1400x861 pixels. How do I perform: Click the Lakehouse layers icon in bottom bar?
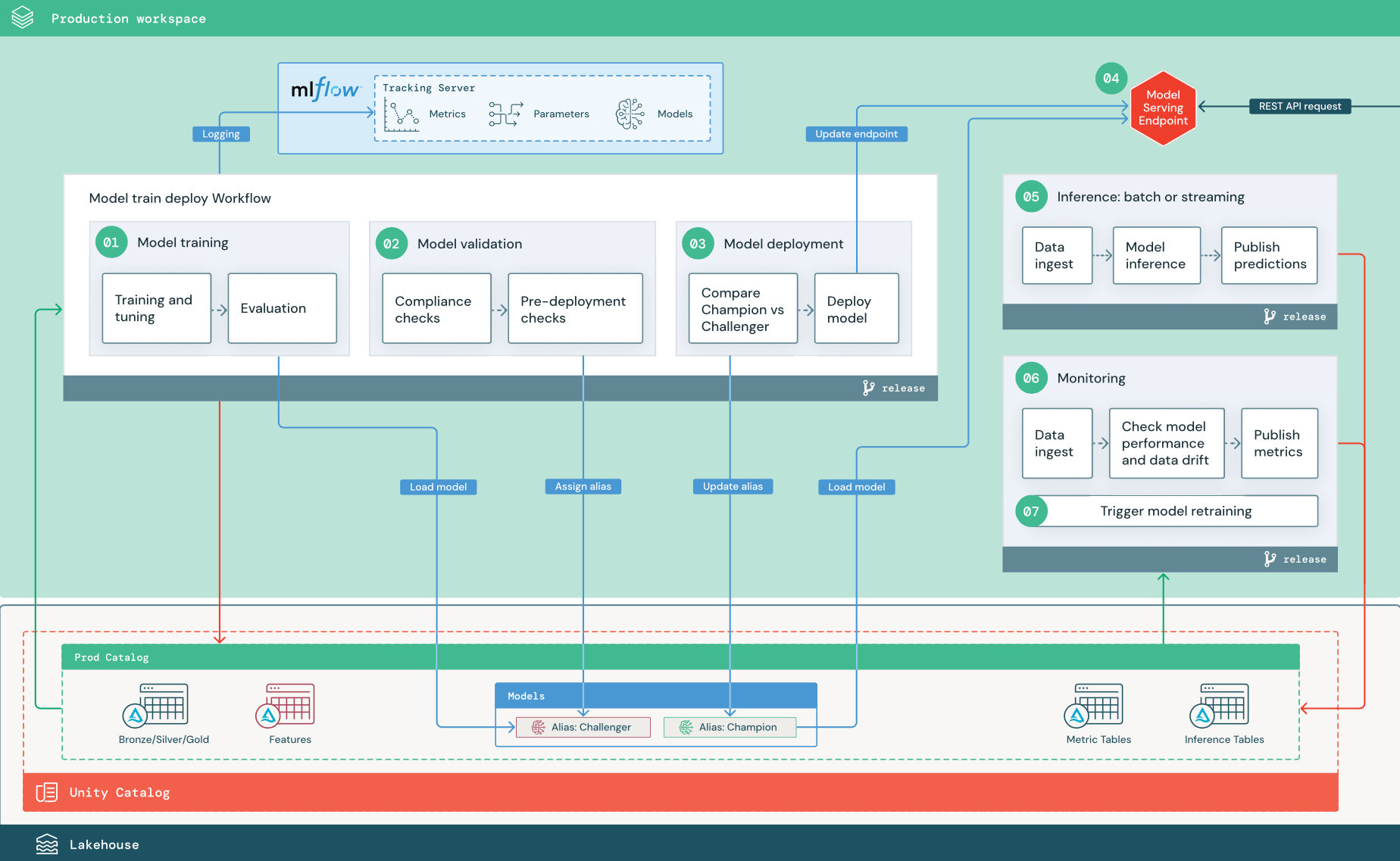click(47, 844)
